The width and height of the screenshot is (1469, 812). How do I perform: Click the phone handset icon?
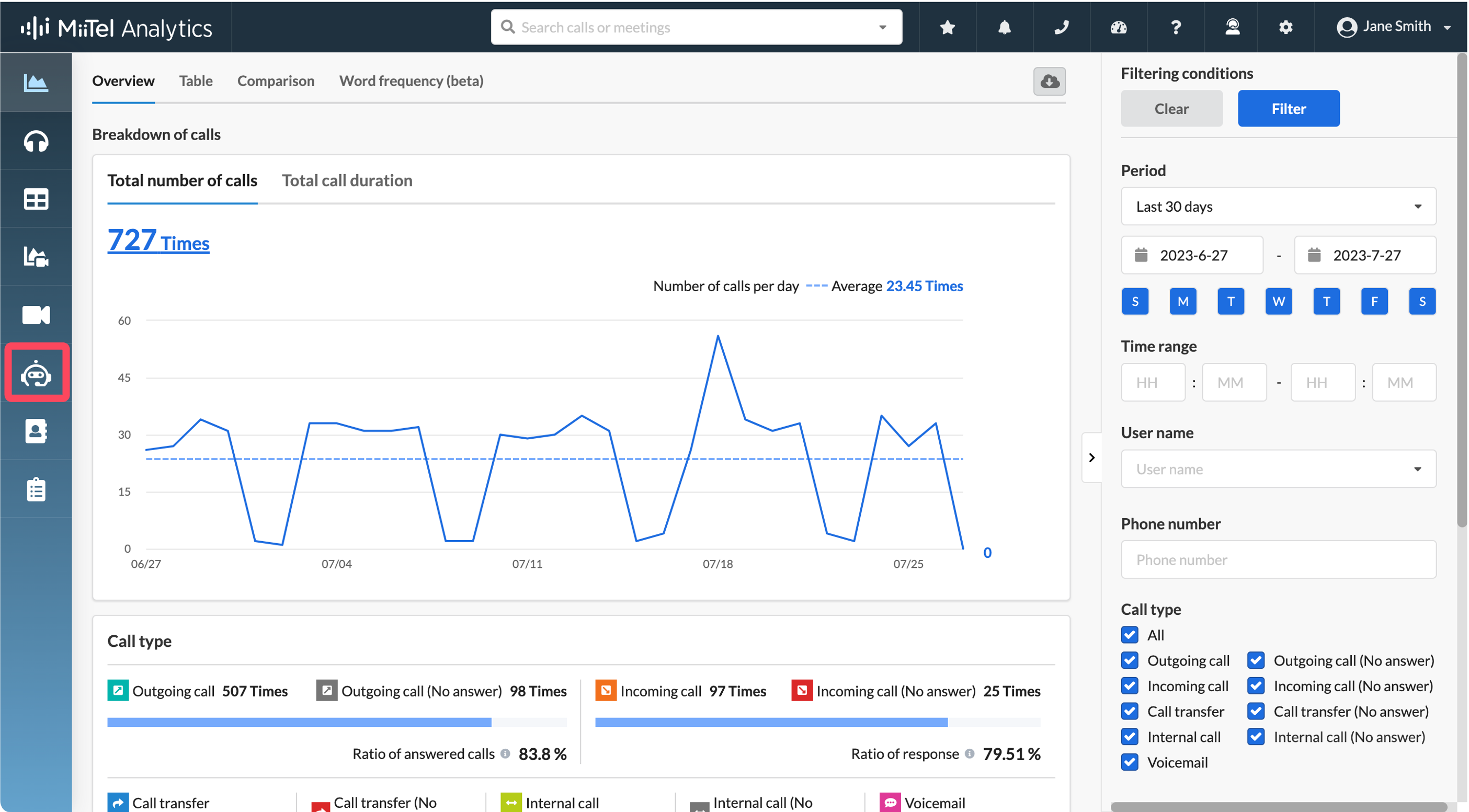[1061, 27]
